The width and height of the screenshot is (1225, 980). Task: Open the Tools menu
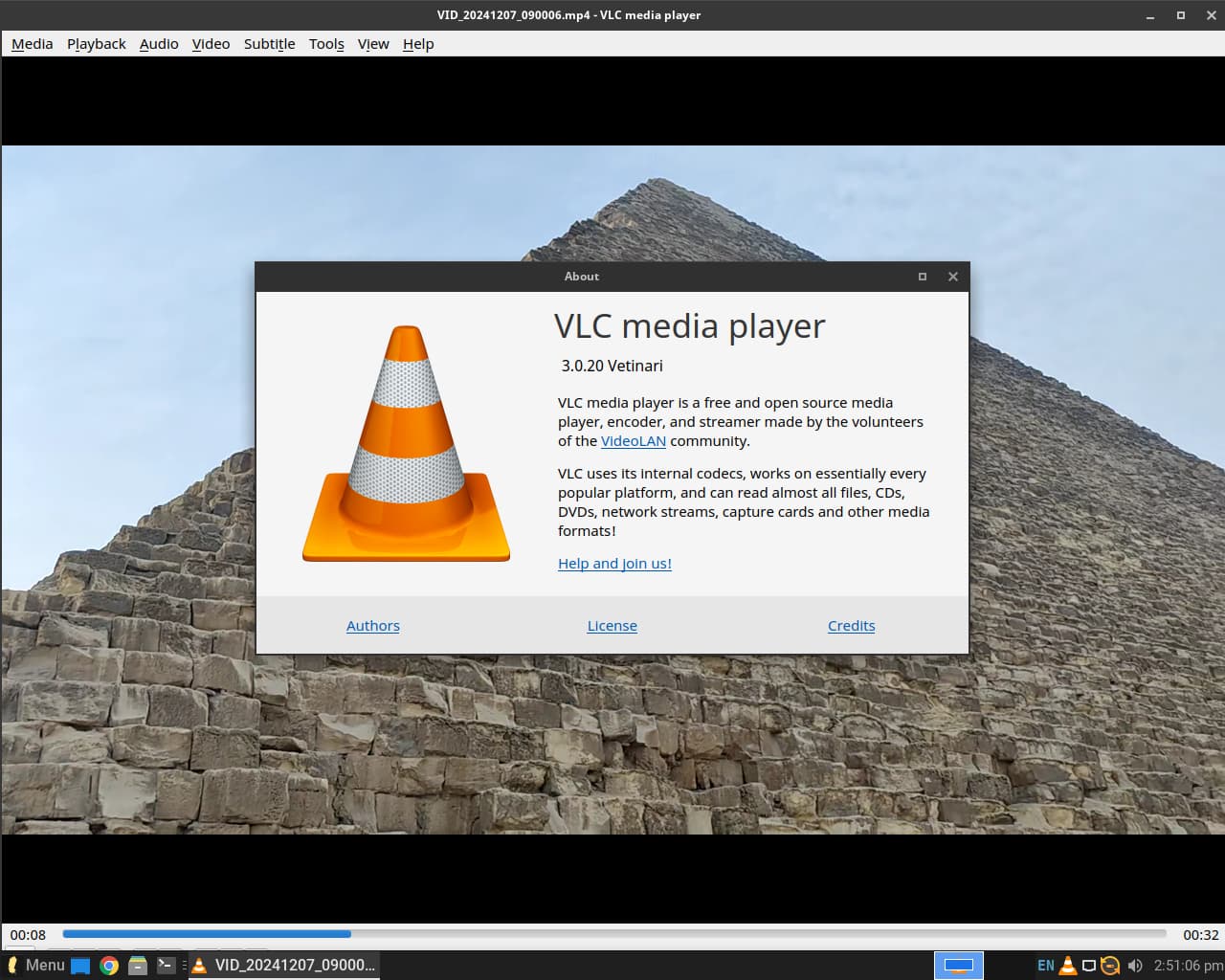click(x=325, y=44)
